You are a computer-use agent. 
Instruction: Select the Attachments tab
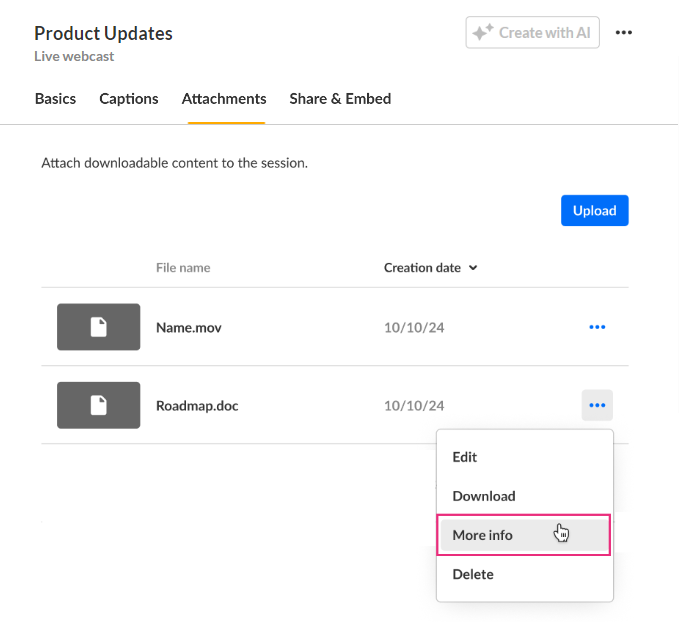coord(224,99)
